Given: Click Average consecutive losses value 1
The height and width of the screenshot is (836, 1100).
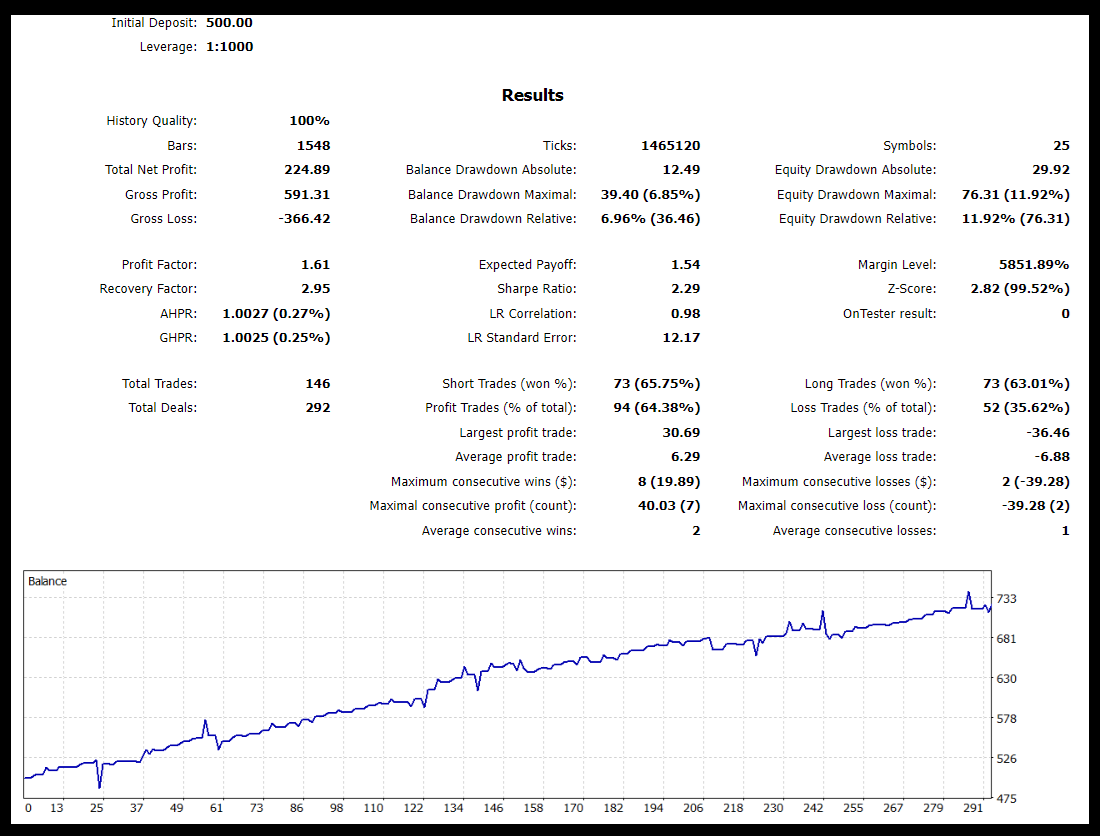Looking at the screenshot, I should [1066, 531].
